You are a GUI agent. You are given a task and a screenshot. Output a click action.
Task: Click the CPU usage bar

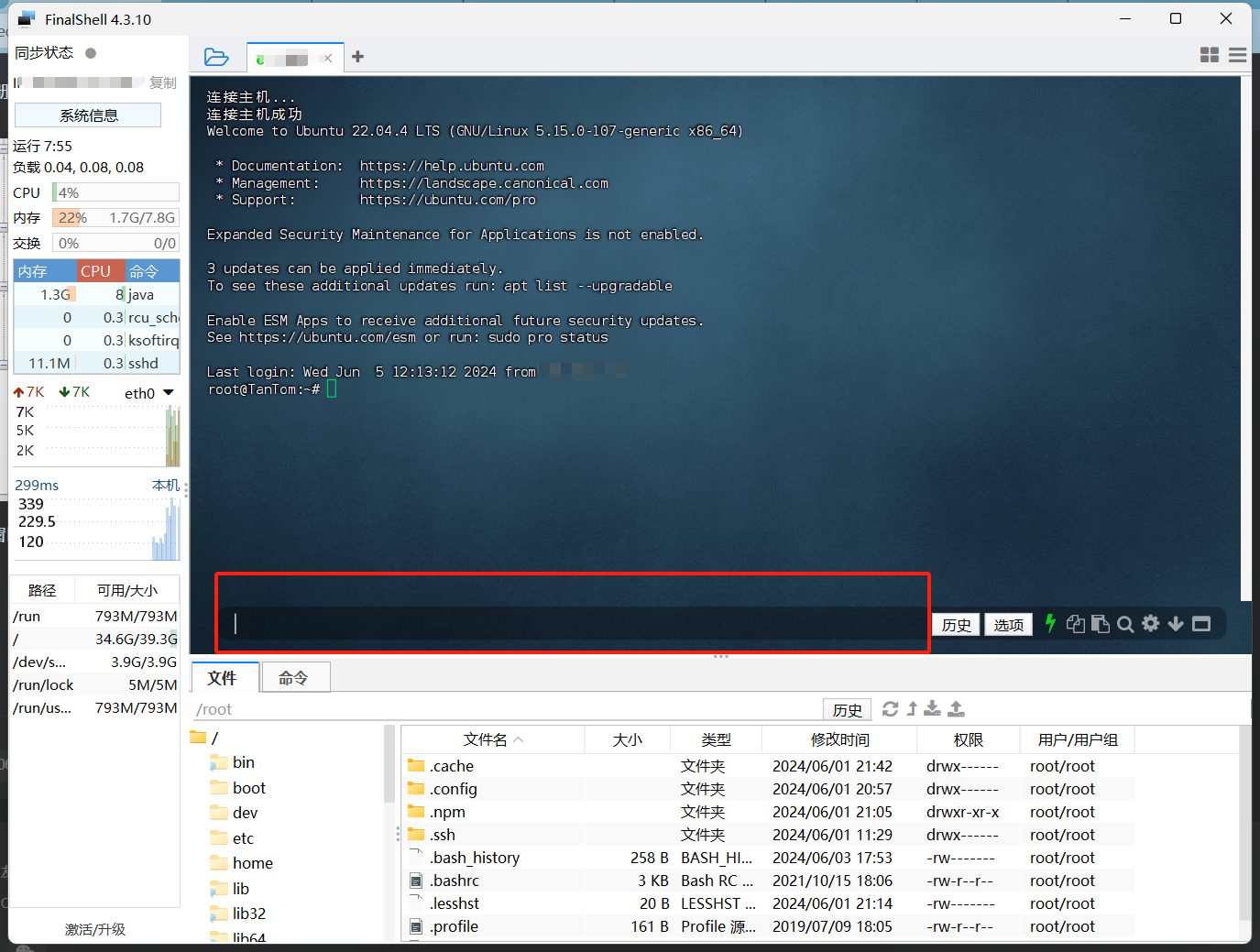[115, 192]
